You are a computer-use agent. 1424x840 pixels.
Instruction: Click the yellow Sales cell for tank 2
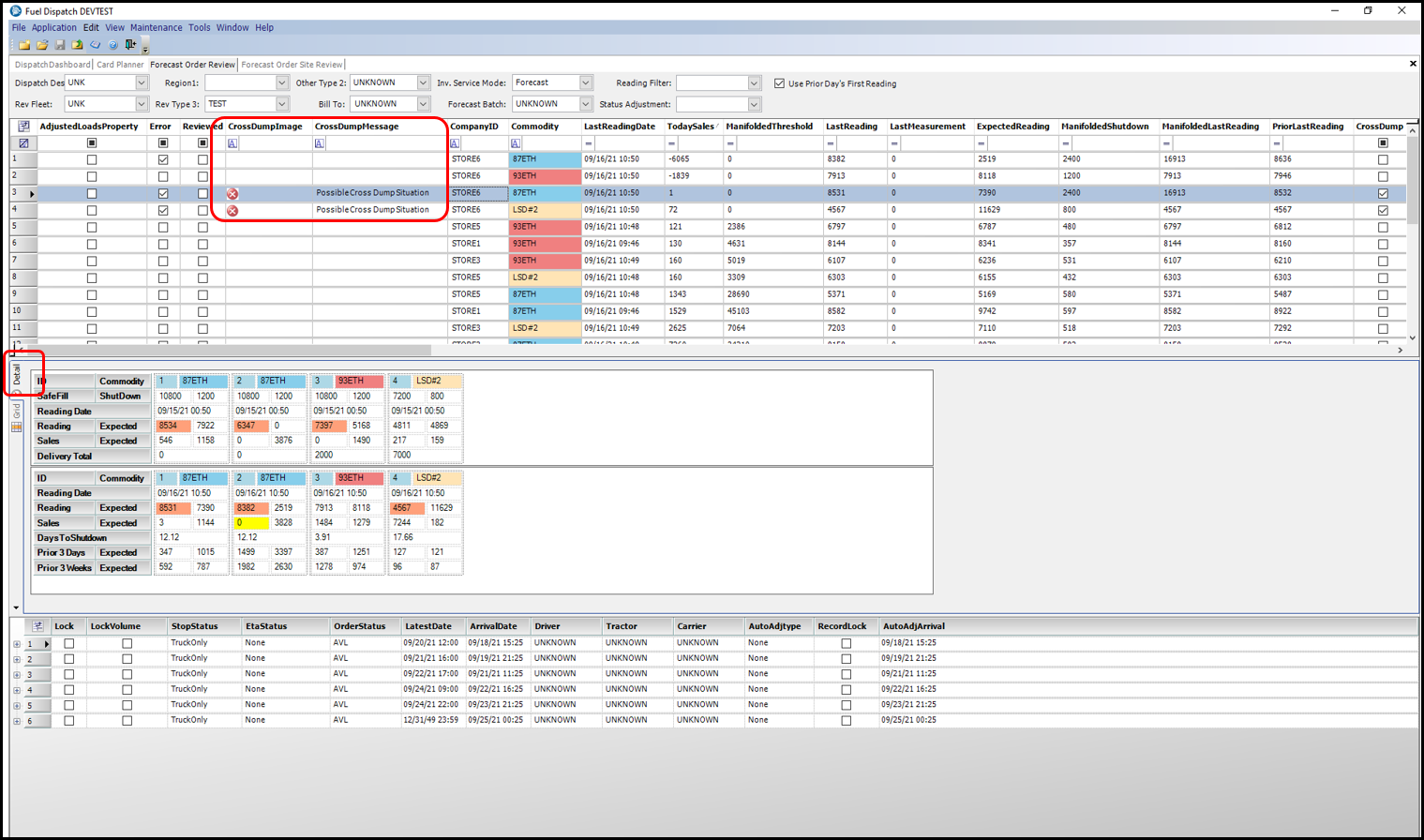(x=251, y=523)
